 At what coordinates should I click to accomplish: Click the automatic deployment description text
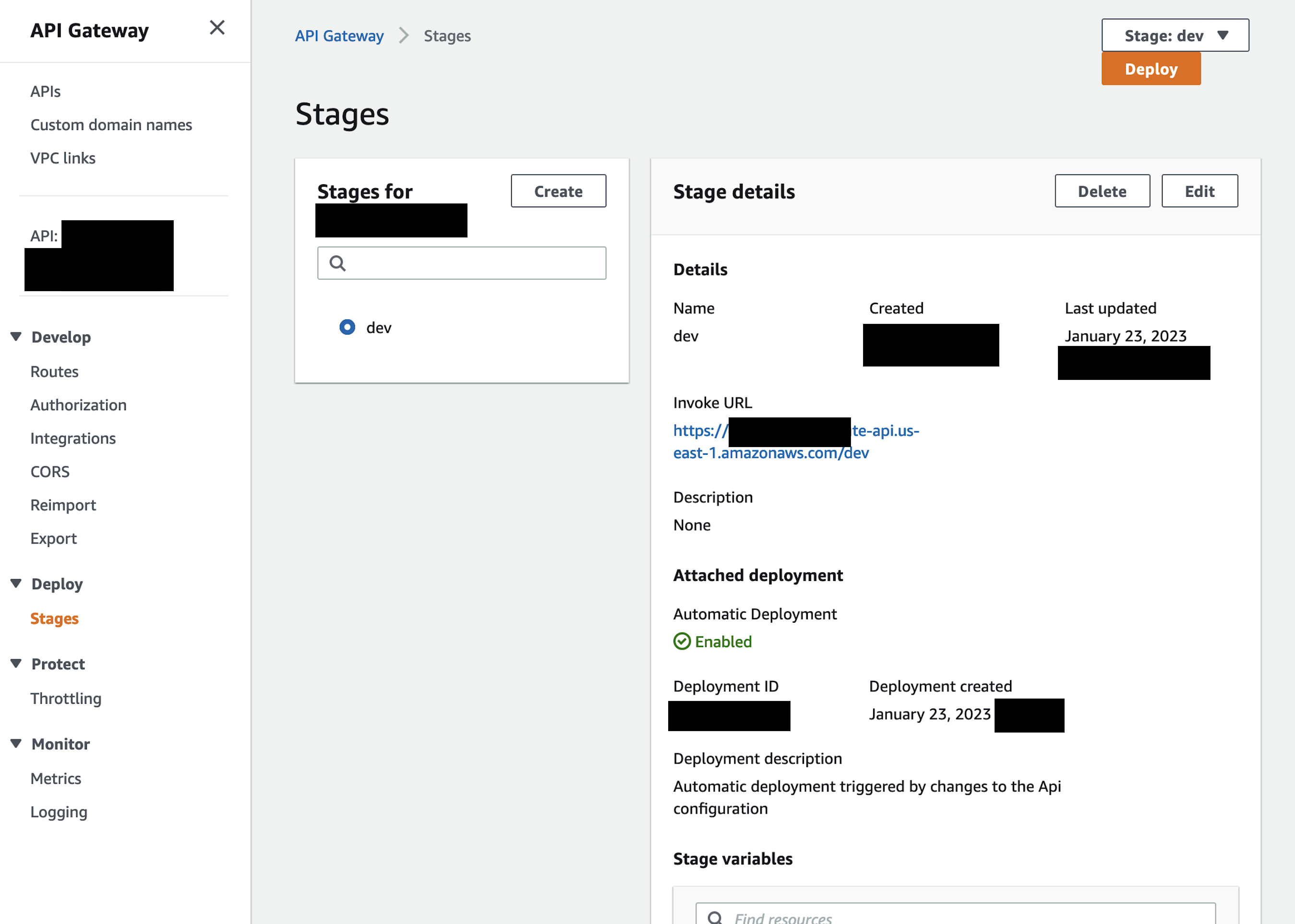(867, 797)
